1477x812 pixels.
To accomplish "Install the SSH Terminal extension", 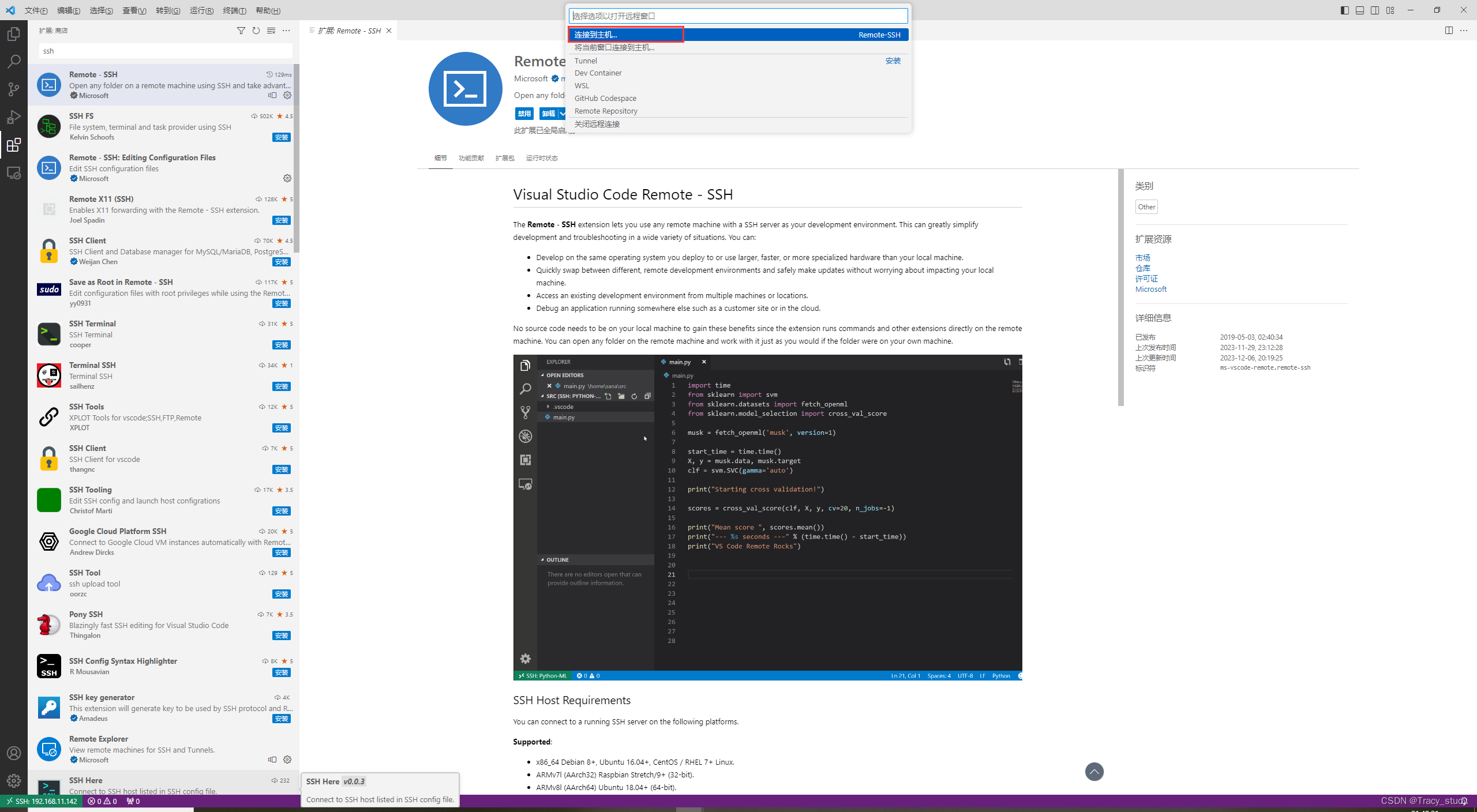I will 282,345.
